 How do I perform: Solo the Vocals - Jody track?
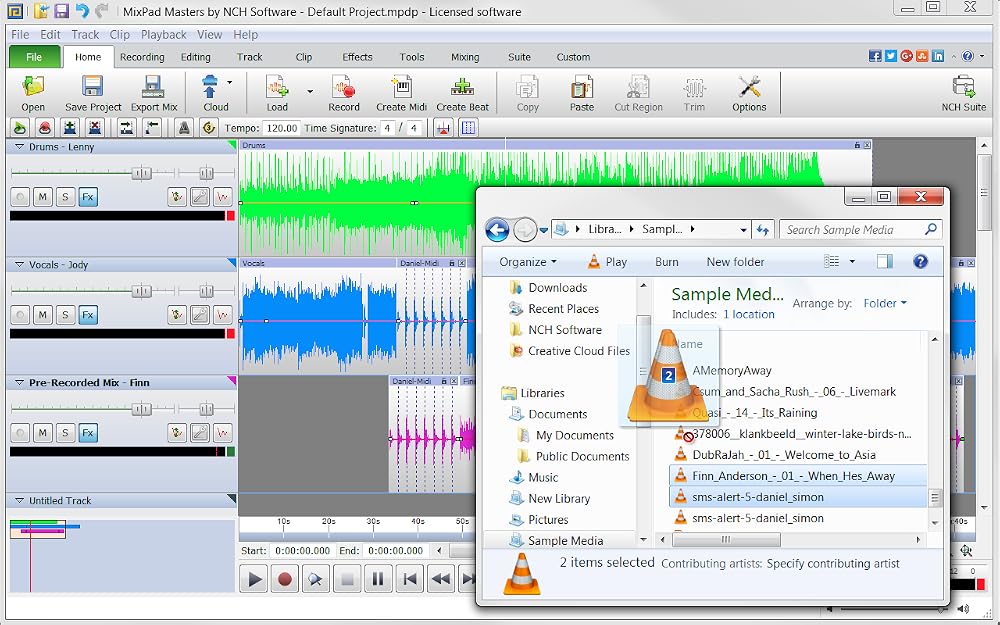click(65, 314)
